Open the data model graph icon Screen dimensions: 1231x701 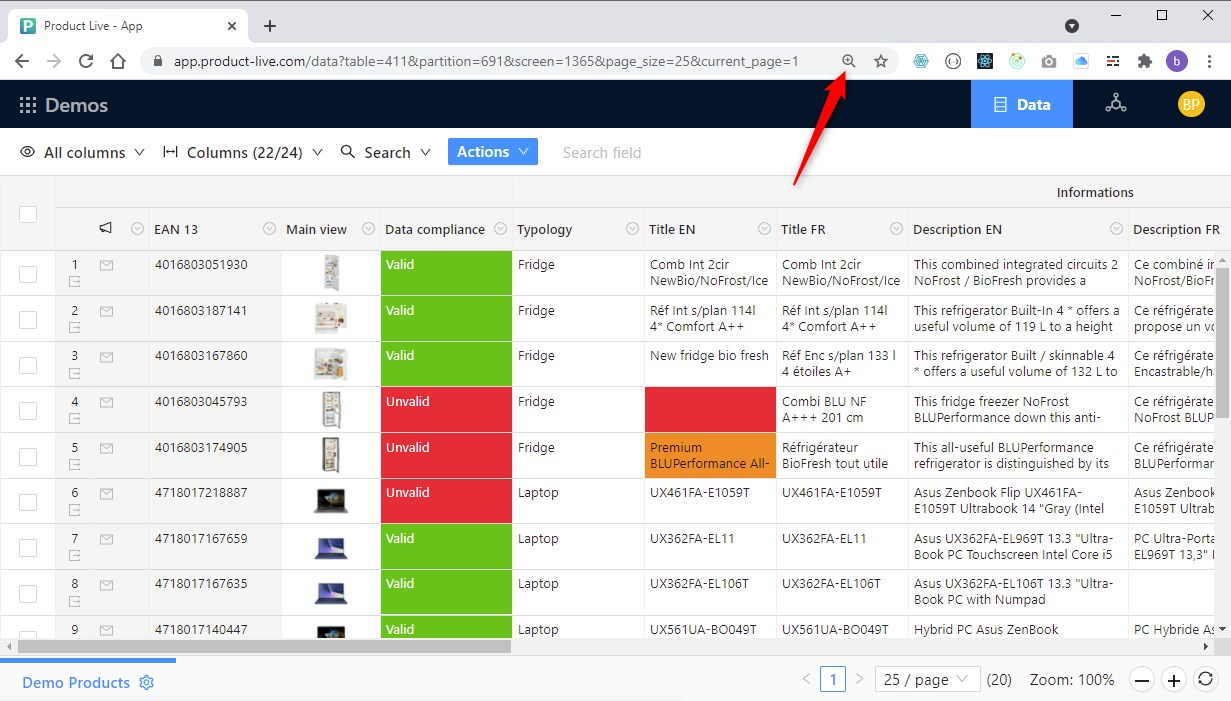click(1115, 104)
